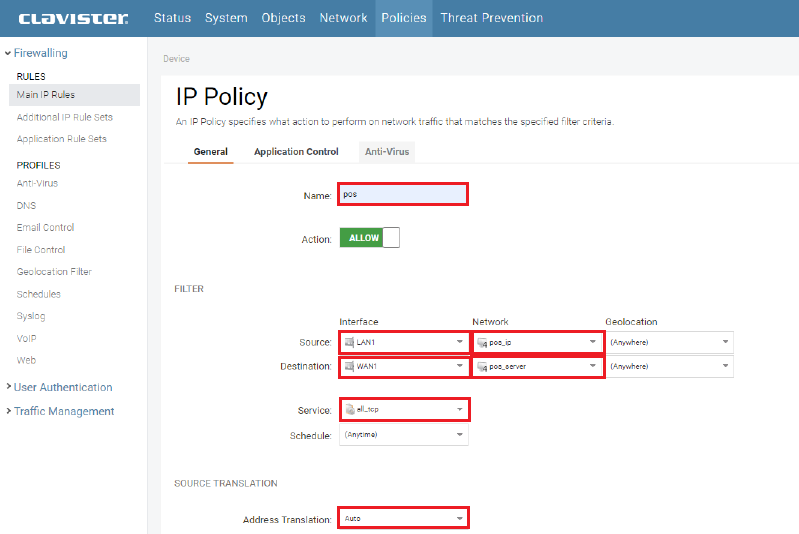Open the Address Translation dropdown

[403, 519]
